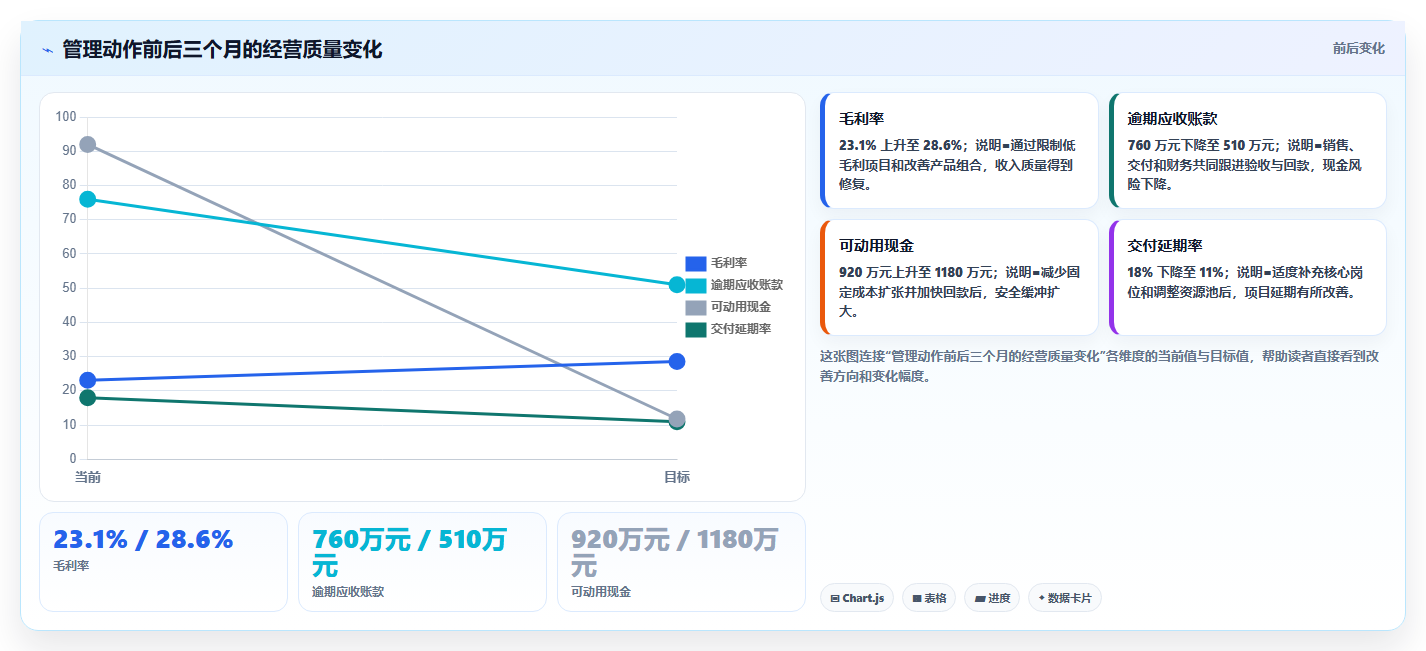
Task: Select the 逾期应收账款 data point at 目标
Action: click(677, 284)
